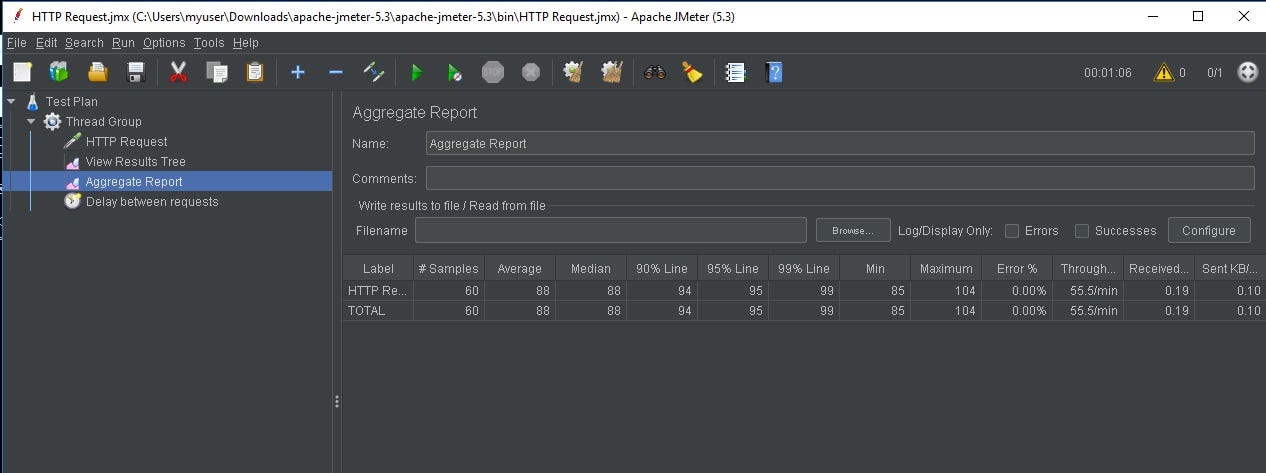Open the Templates icon in the toolbar

59,72
